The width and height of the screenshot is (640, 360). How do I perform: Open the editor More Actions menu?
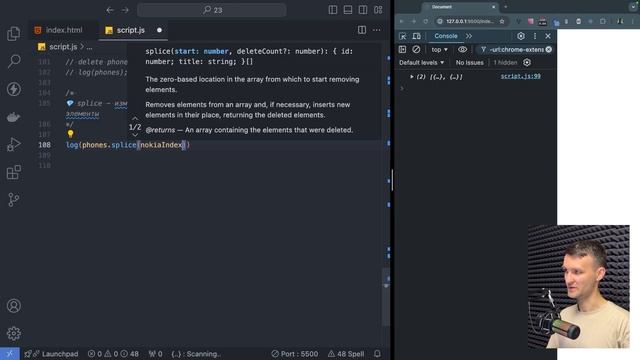tap(376, 30)
